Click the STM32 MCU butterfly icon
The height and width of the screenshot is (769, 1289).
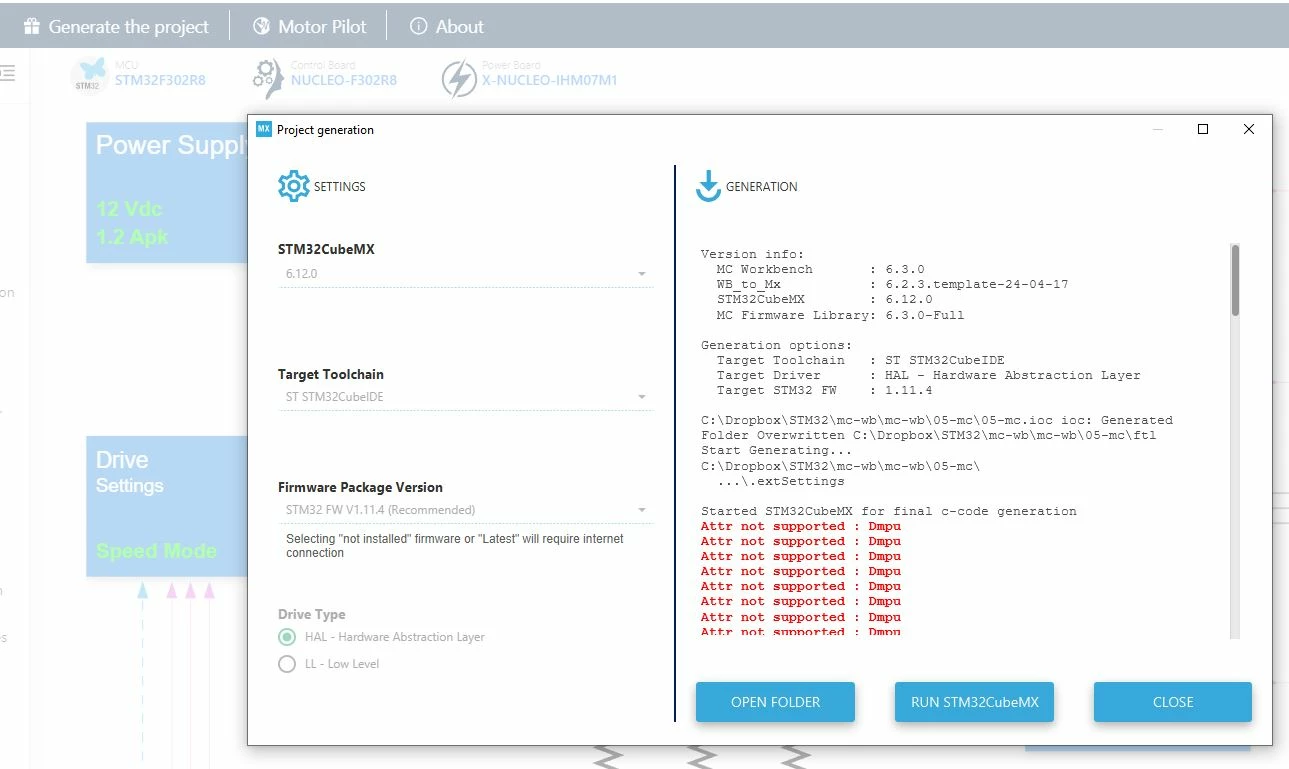coord(89,75)
